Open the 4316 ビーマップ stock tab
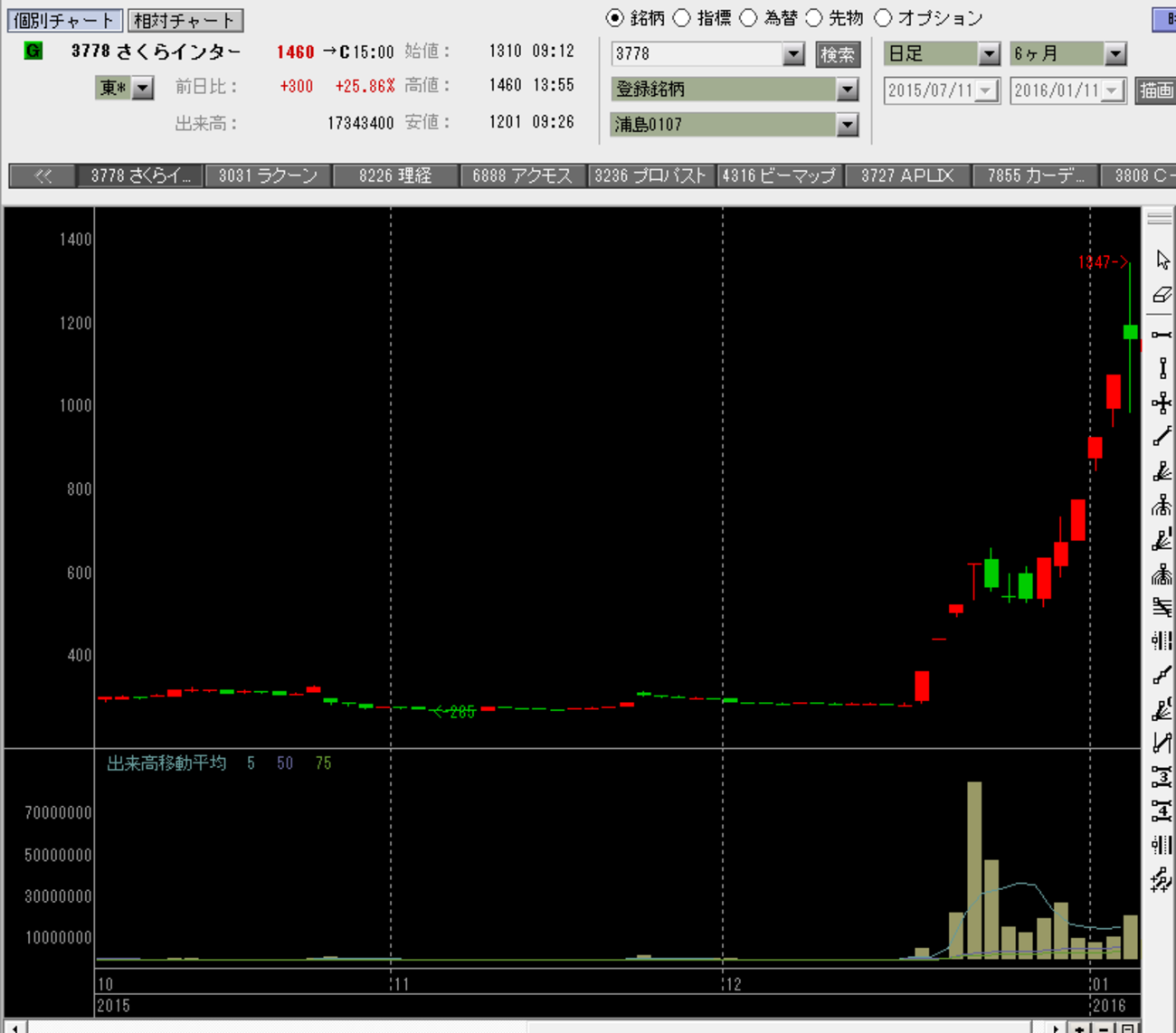Image resolution: width=1176 pixels, height=1033 pixels. [x=779, y=175]
